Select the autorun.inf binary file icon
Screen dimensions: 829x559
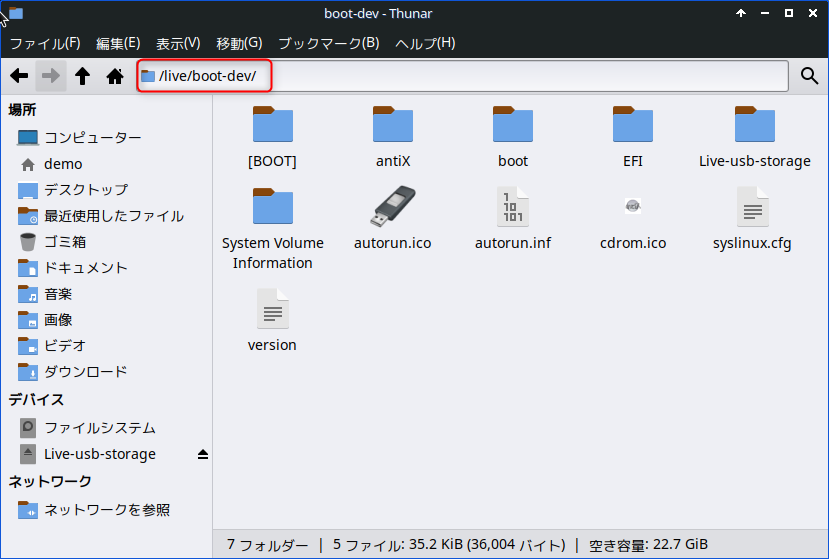(513, 207)
